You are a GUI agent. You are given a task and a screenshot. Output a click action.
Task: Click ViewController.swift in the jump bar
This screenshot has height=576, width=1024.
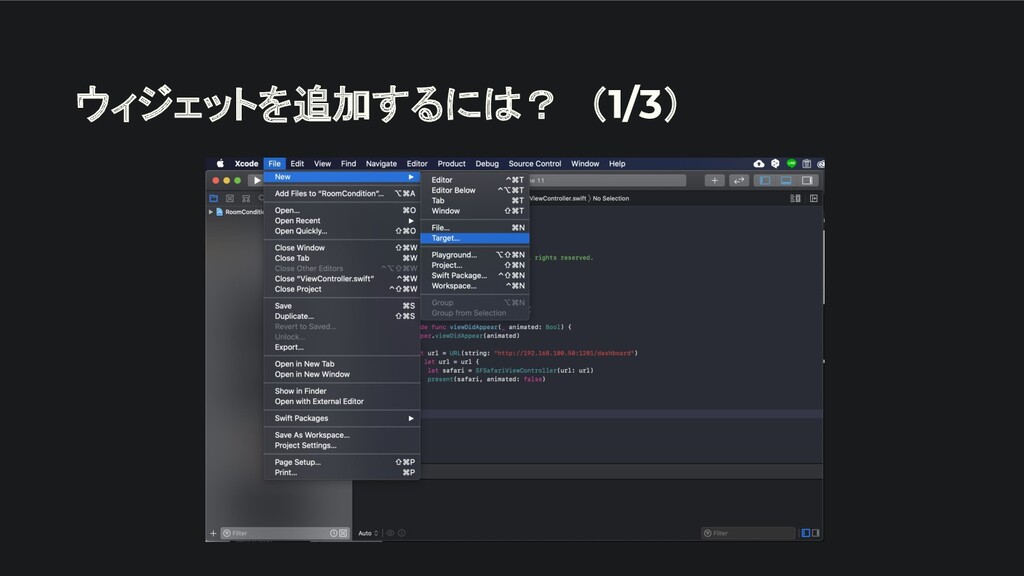point(558,199)
